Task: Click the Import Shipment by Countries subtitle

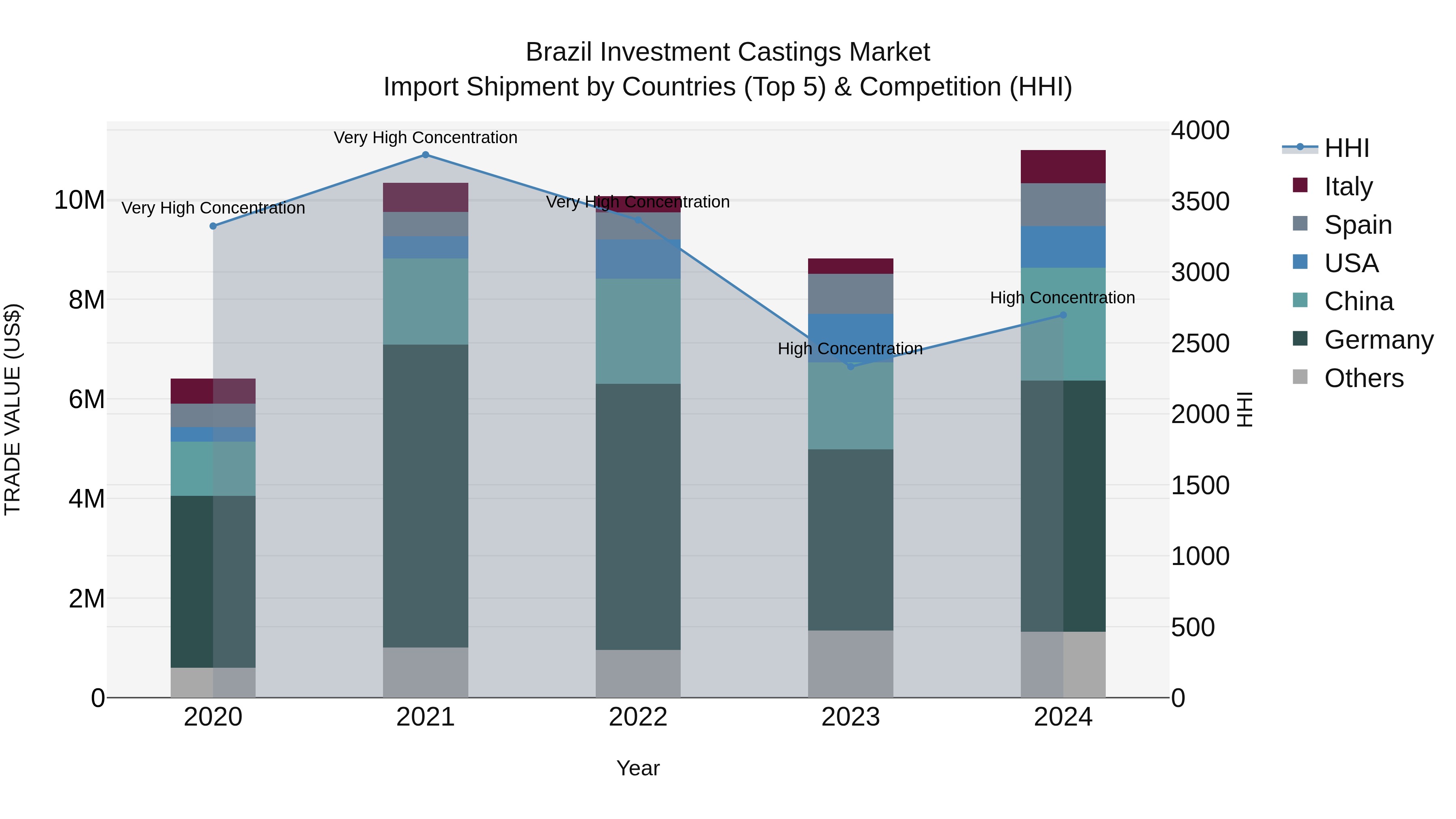Action: pos(728,87)
